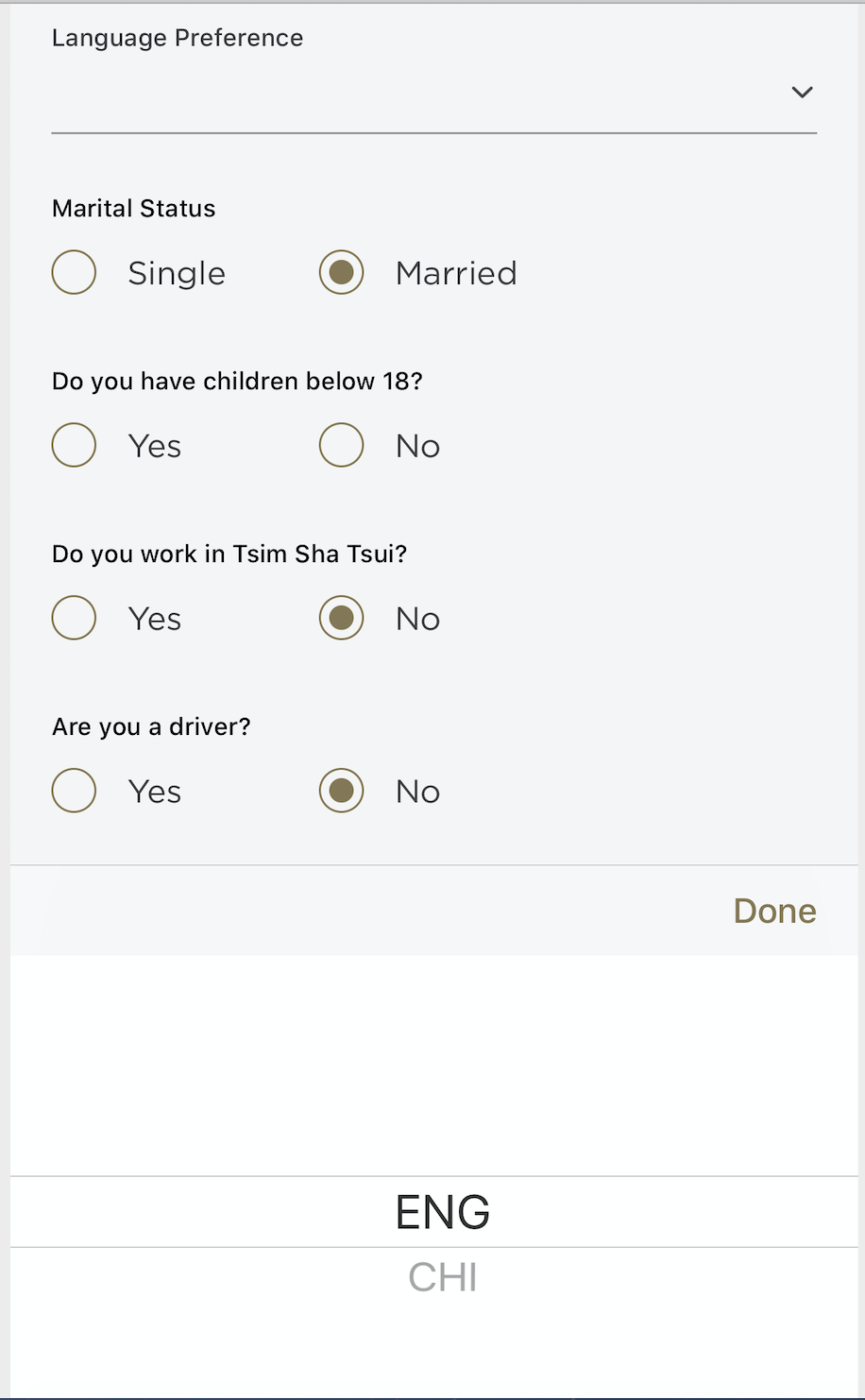Select Yes for working in Tsim Sha Tsui
Screen dimensions: 865x1400
point(74,618)
